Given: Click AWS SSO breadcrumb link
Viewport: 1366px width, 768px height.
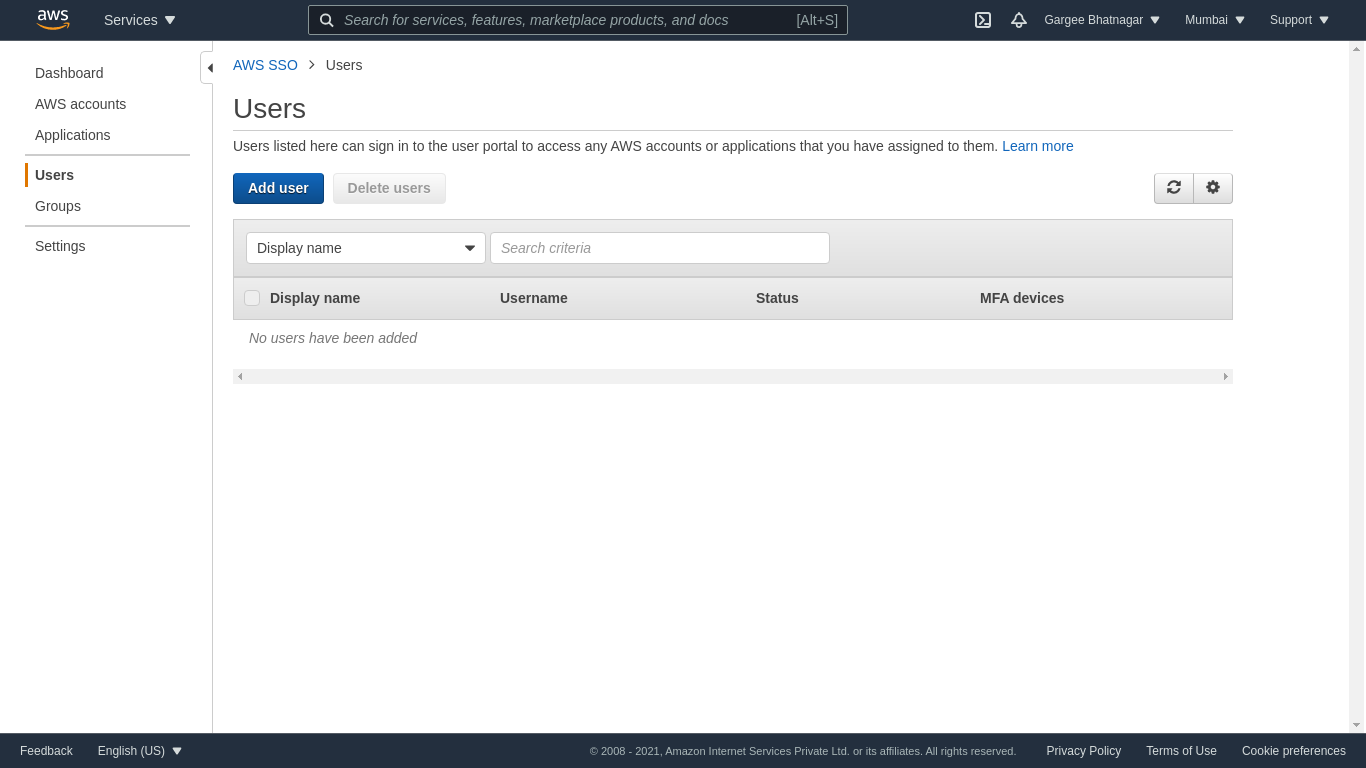Looking at the screenshot, I should pyautogui.click(x=265, y=65).
